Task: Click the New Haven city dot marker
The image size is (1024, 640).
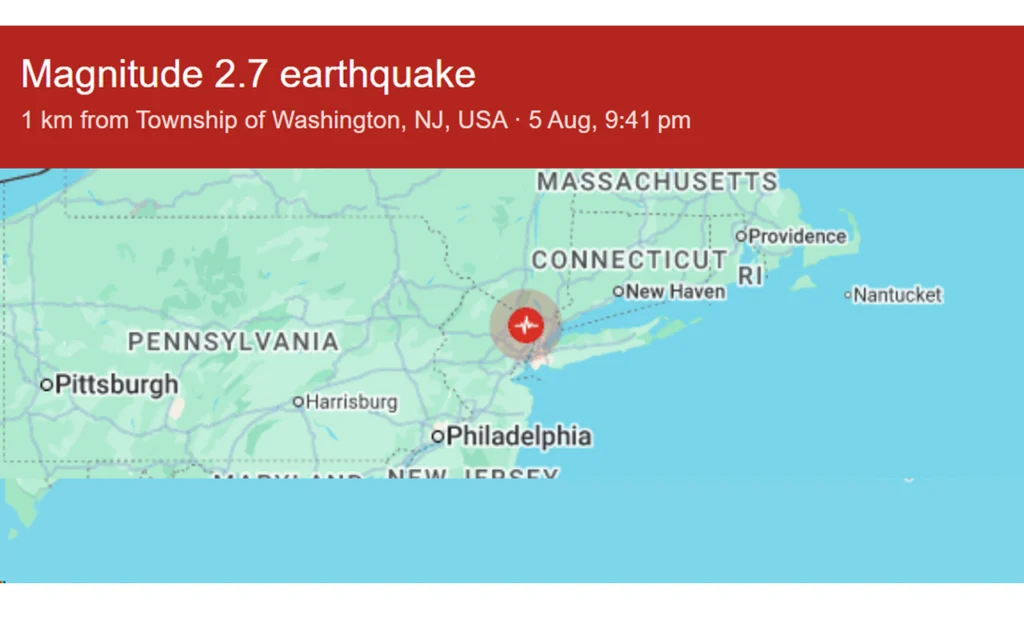Action: click(618, 291)
